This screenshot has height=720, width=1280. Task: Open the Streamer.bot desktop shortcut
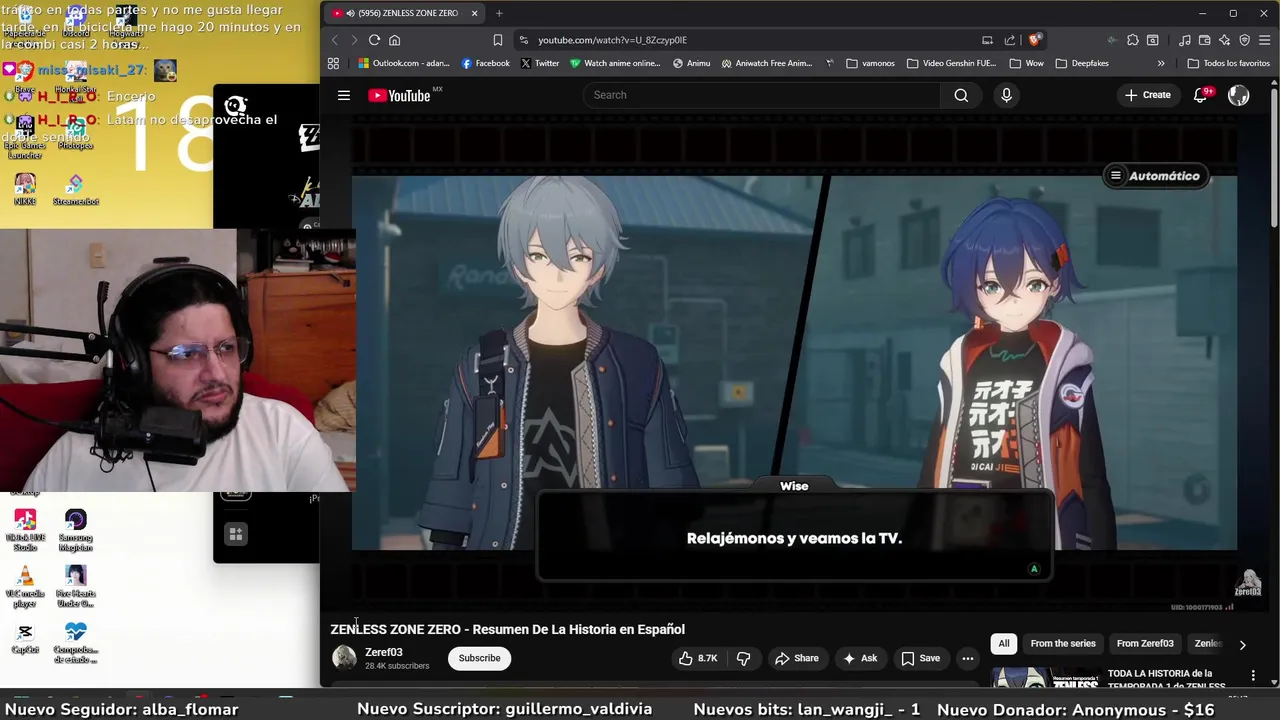[76, 189]
